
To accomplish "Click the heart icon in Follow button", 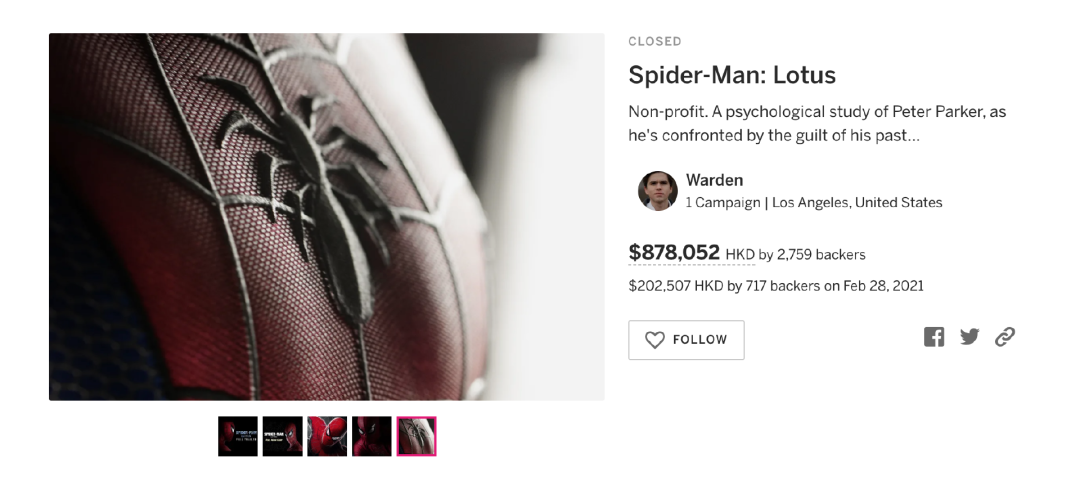I will coord(655,340).
